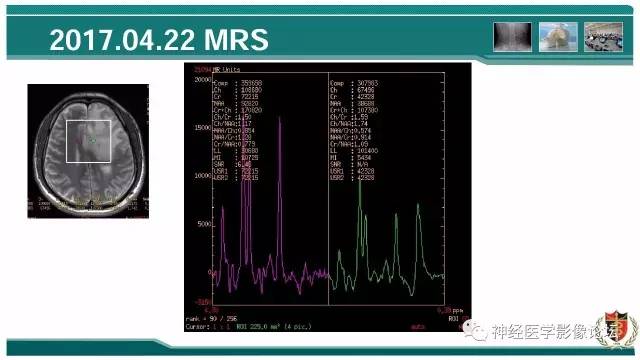Click the red voxel marker on the MRI
This screenshot has width=640, height=360.
coord(78,140)
